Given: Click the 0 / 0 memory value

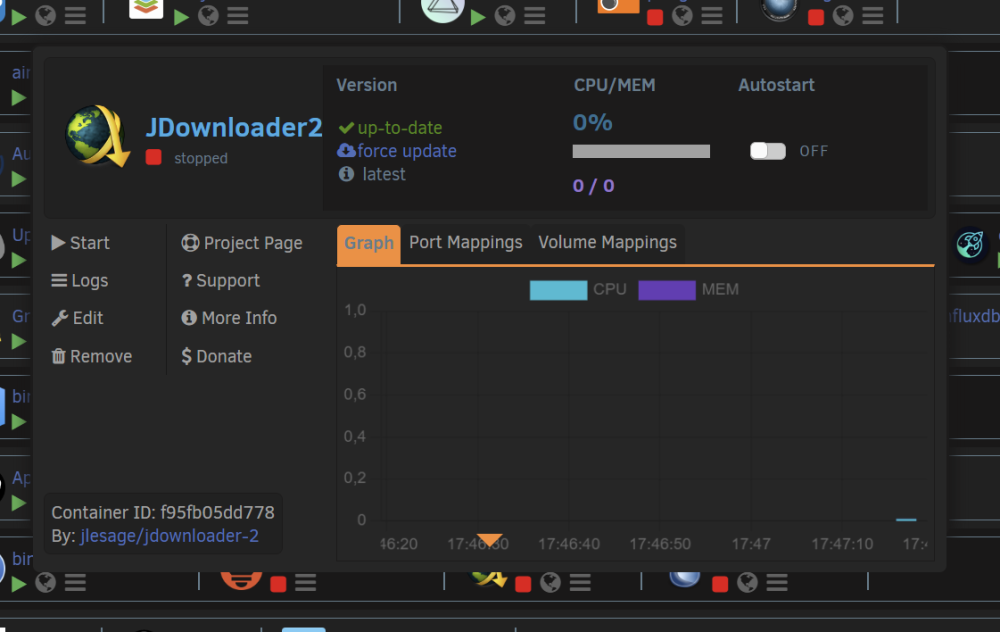Looking at the screenshot, I should (x=593, y=186).
